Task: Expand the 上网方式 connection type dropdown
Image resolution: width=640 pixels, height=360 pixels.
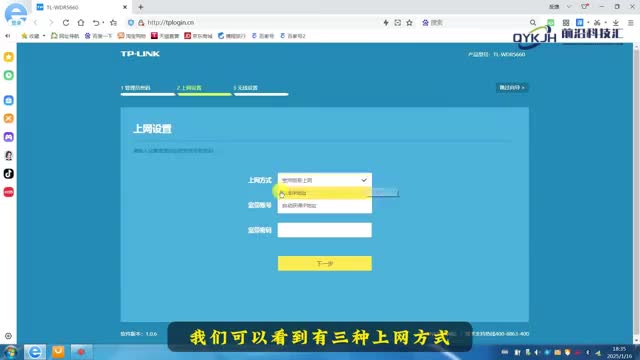Action: tap(324, 180)
